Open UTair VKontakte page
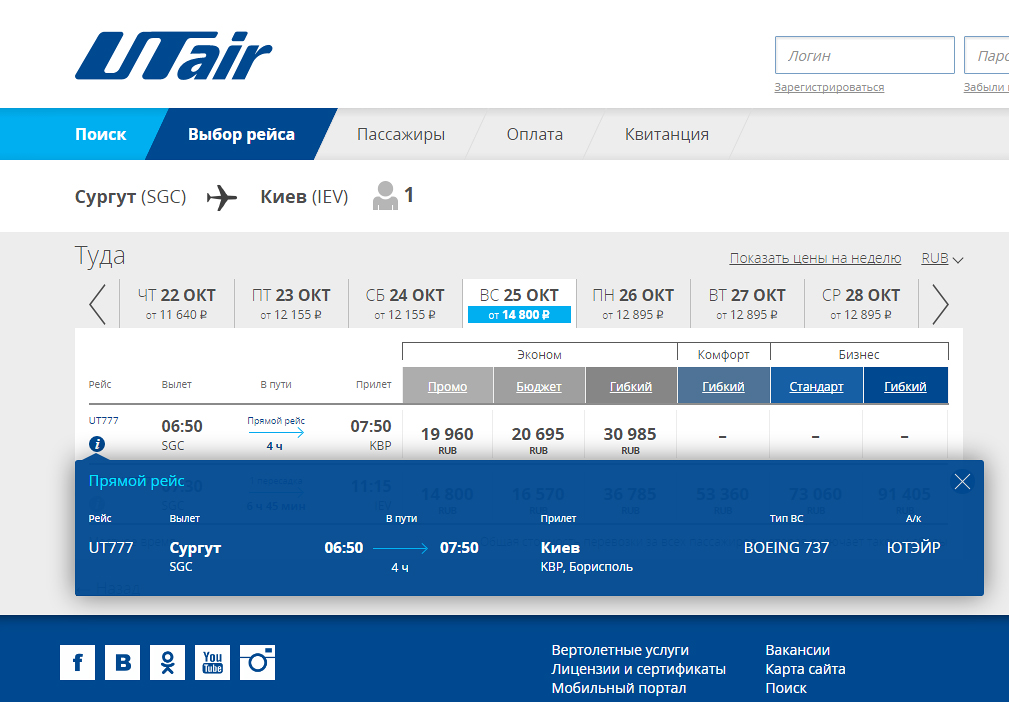The height and width of the screenshot is (702, 1009). click(x=122, y=662)
